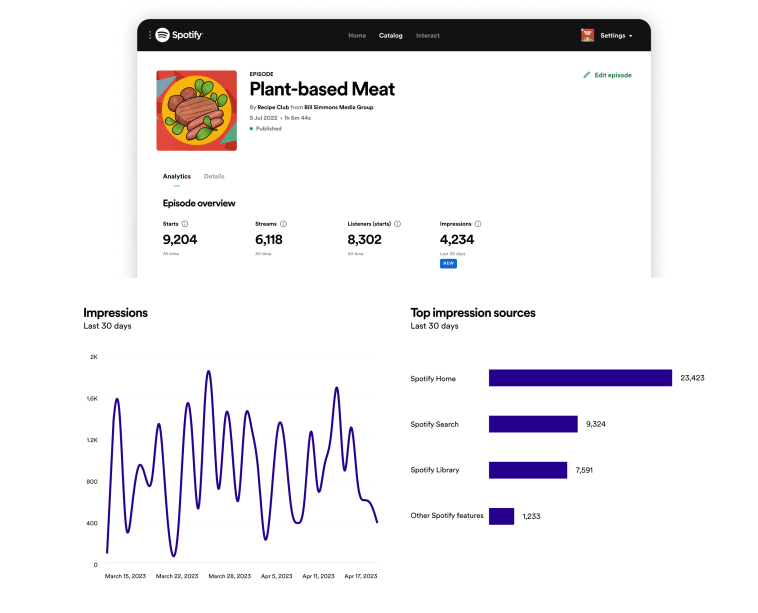Switch to the Analytics tab
The height and width of the screenshot is (613, 758).
[x=176, y=176]
